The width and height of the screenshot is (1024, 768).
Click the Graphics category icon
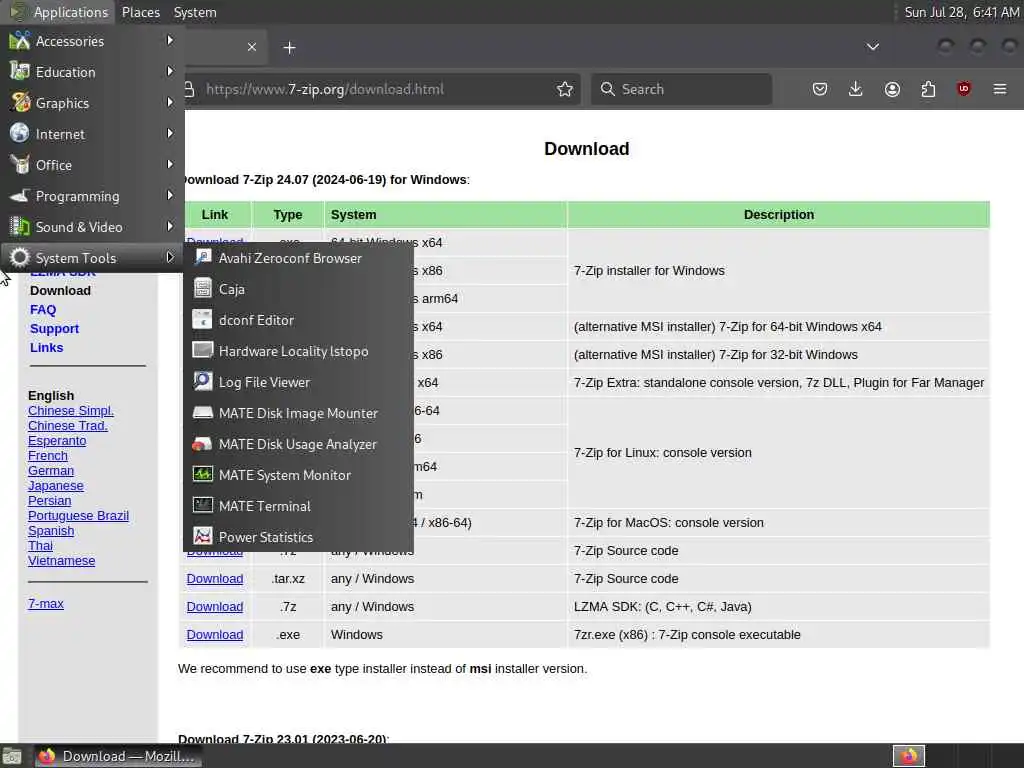tap(20, 103)
